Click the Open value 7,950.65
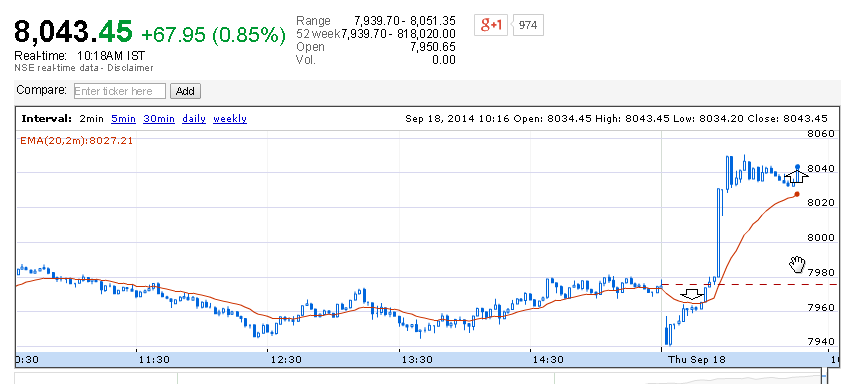The width and height of the screenshot is (852, 384). click(x=433, y=47)
